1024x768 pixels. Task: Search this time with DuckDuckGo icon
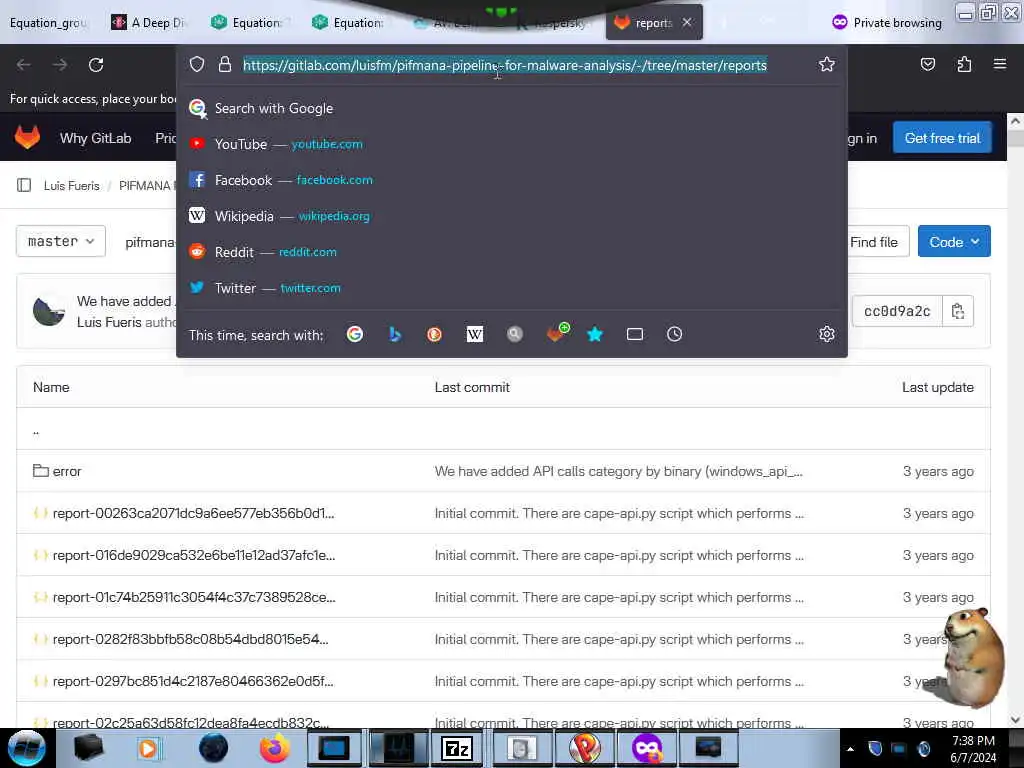click(434, 334)
